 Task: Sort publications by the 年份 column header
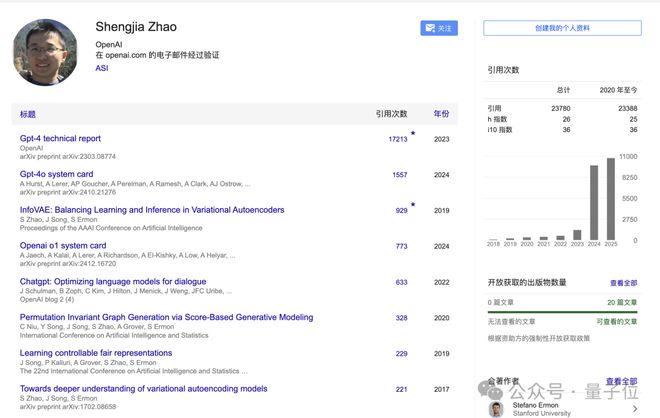(441, 114)
